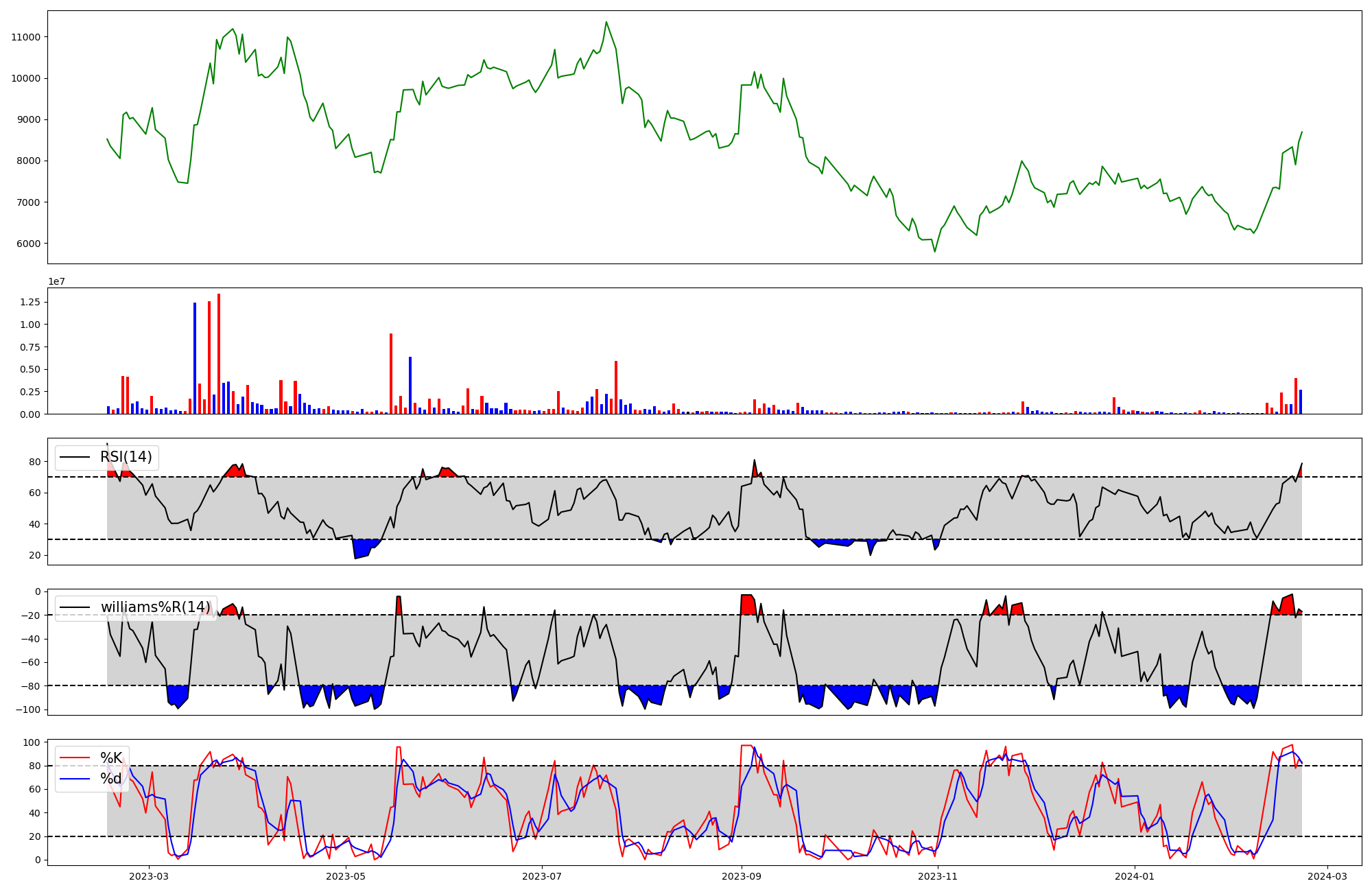Click the 100 label on the stochastic axis

pos(32,742)
